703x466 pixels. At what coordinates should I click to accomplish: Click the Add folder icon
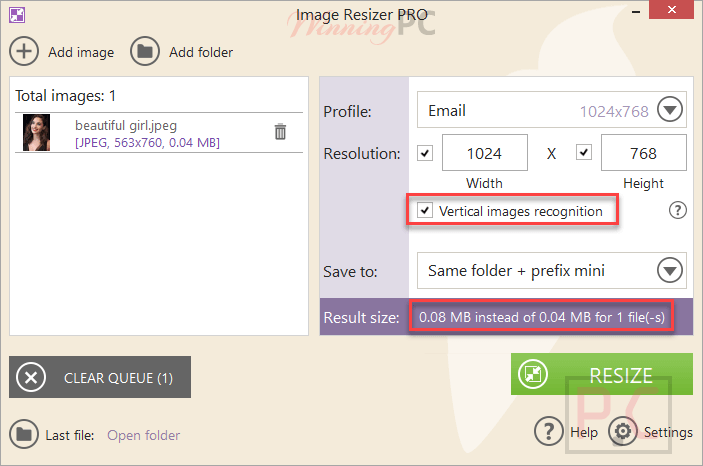(145, 51)
